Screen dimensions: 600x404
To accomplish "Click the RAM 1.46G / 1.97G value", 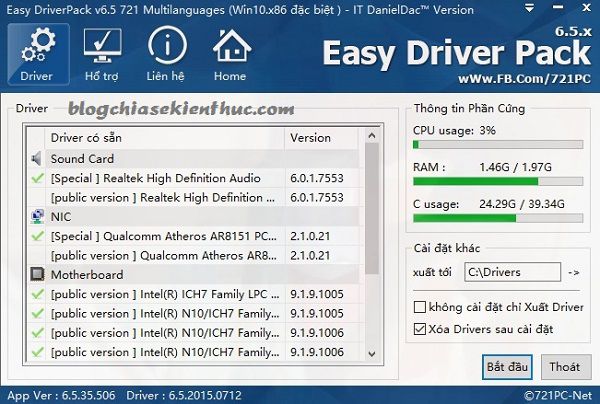I will click(515, 167).
